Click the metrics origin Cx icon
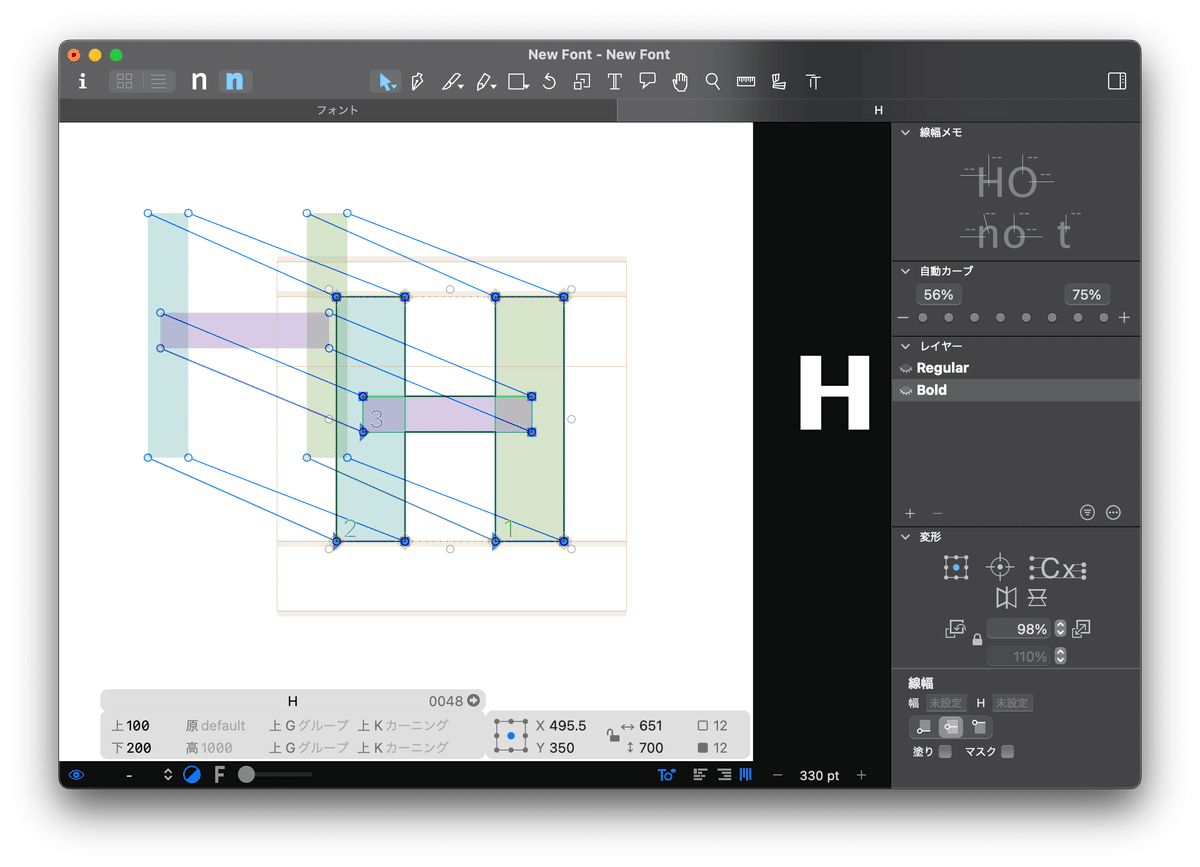Viewport: 1200px width, 867px height. pyautogui.click(x=1058, y=569)
